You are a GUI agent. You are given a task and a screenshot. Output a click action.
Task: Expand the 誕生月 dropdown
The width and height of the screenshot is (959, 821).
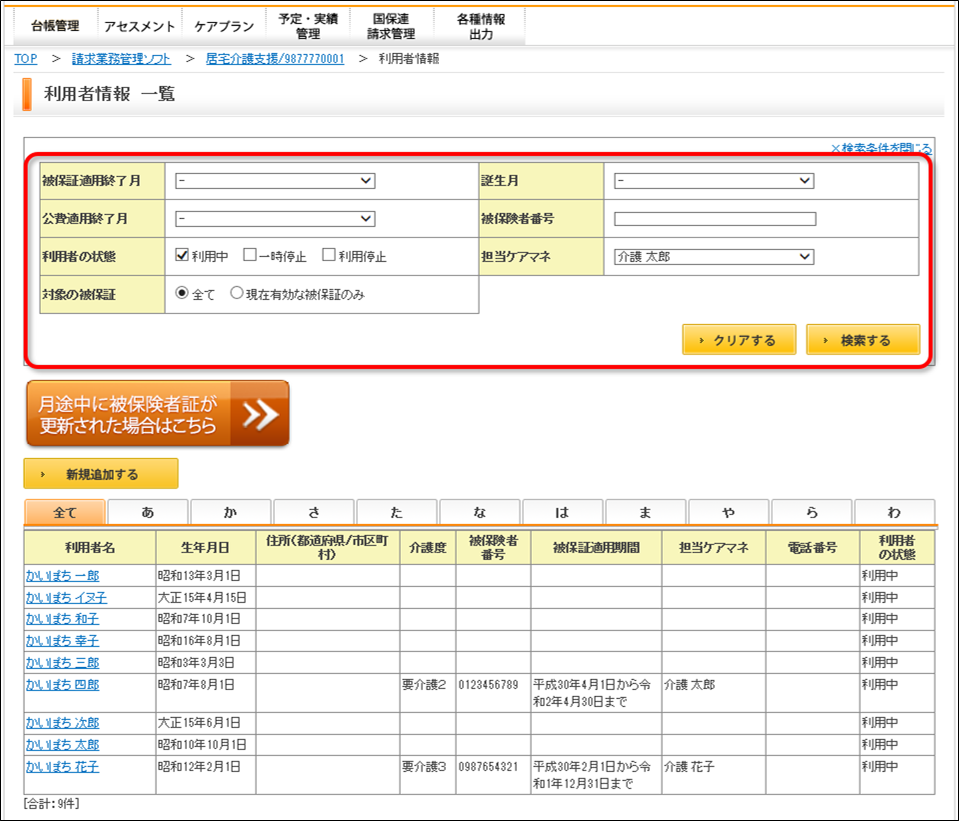[x=714, y=180]
